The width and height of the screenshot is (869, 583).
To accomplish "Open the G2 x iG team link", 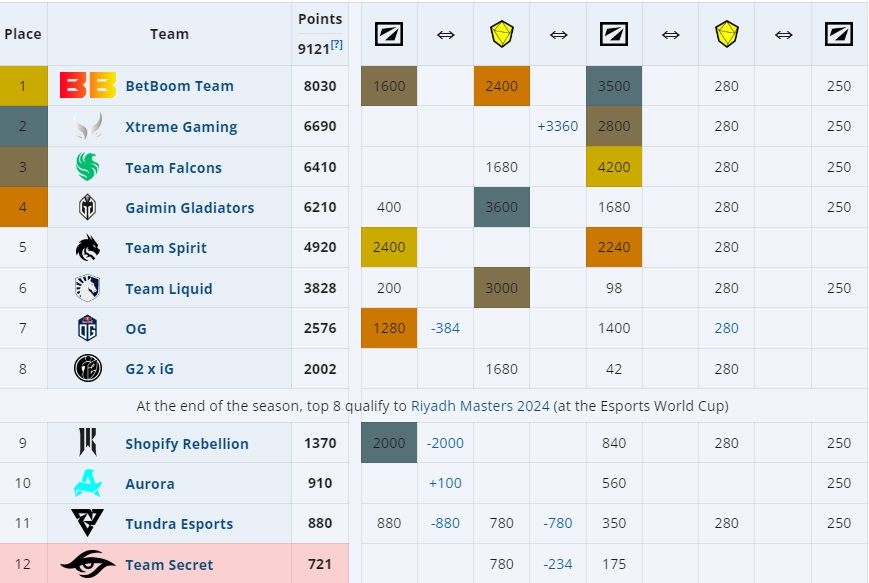I will [149, 369].
